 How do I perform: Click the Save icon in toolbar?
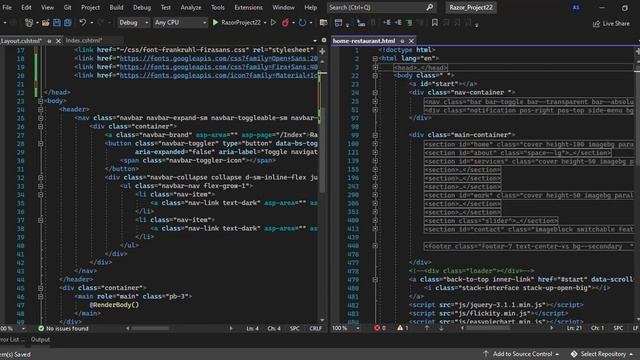click(57, 23)
